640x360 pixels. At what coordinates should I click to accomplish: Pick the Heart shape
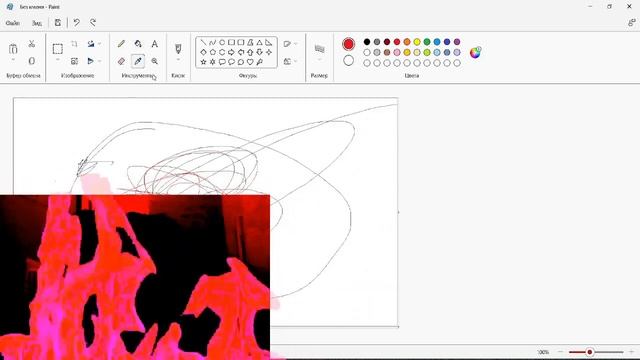click(250, 62)
